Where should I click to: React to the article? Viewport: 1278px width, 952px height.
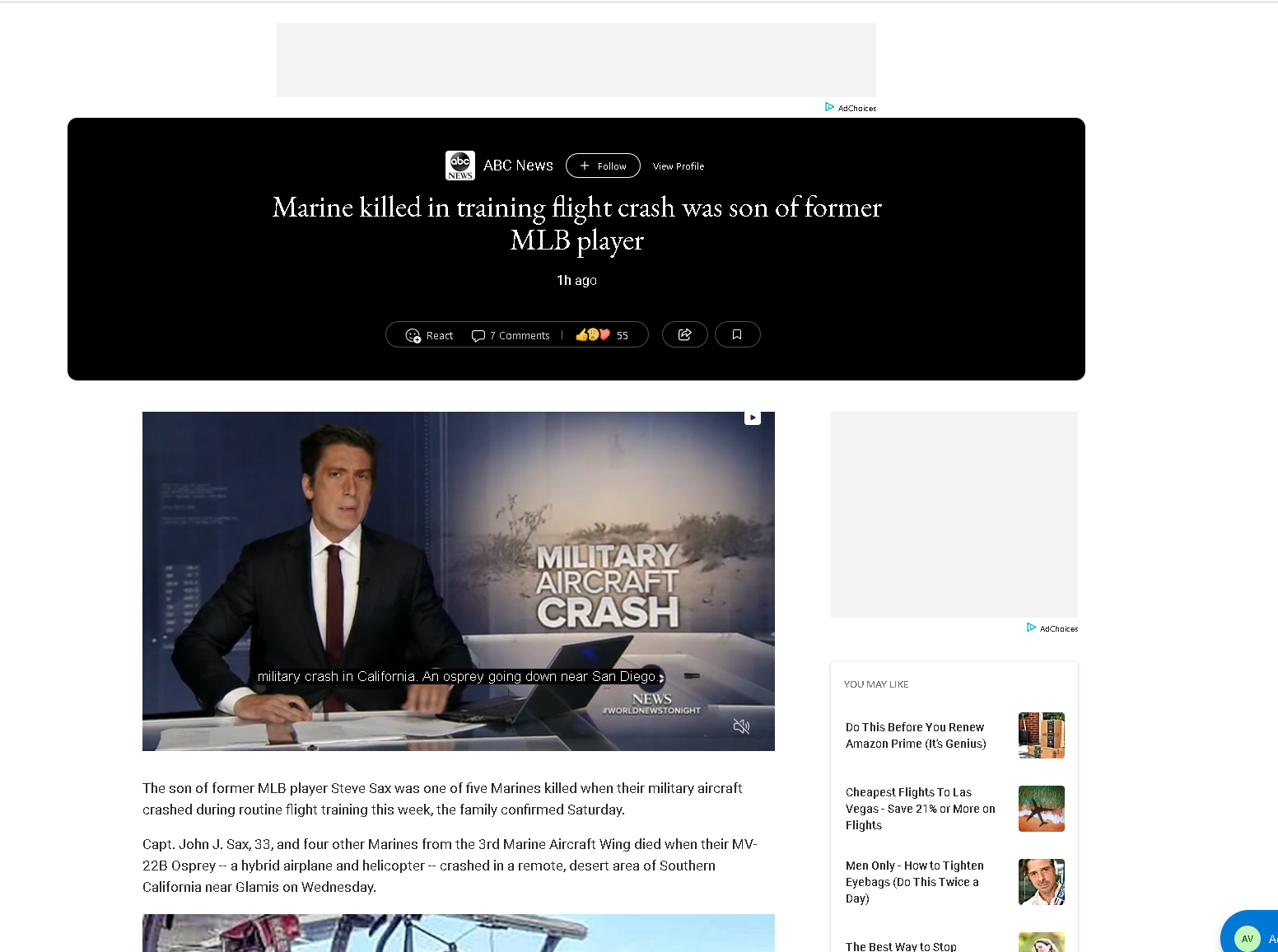click(x=429, y=335)
